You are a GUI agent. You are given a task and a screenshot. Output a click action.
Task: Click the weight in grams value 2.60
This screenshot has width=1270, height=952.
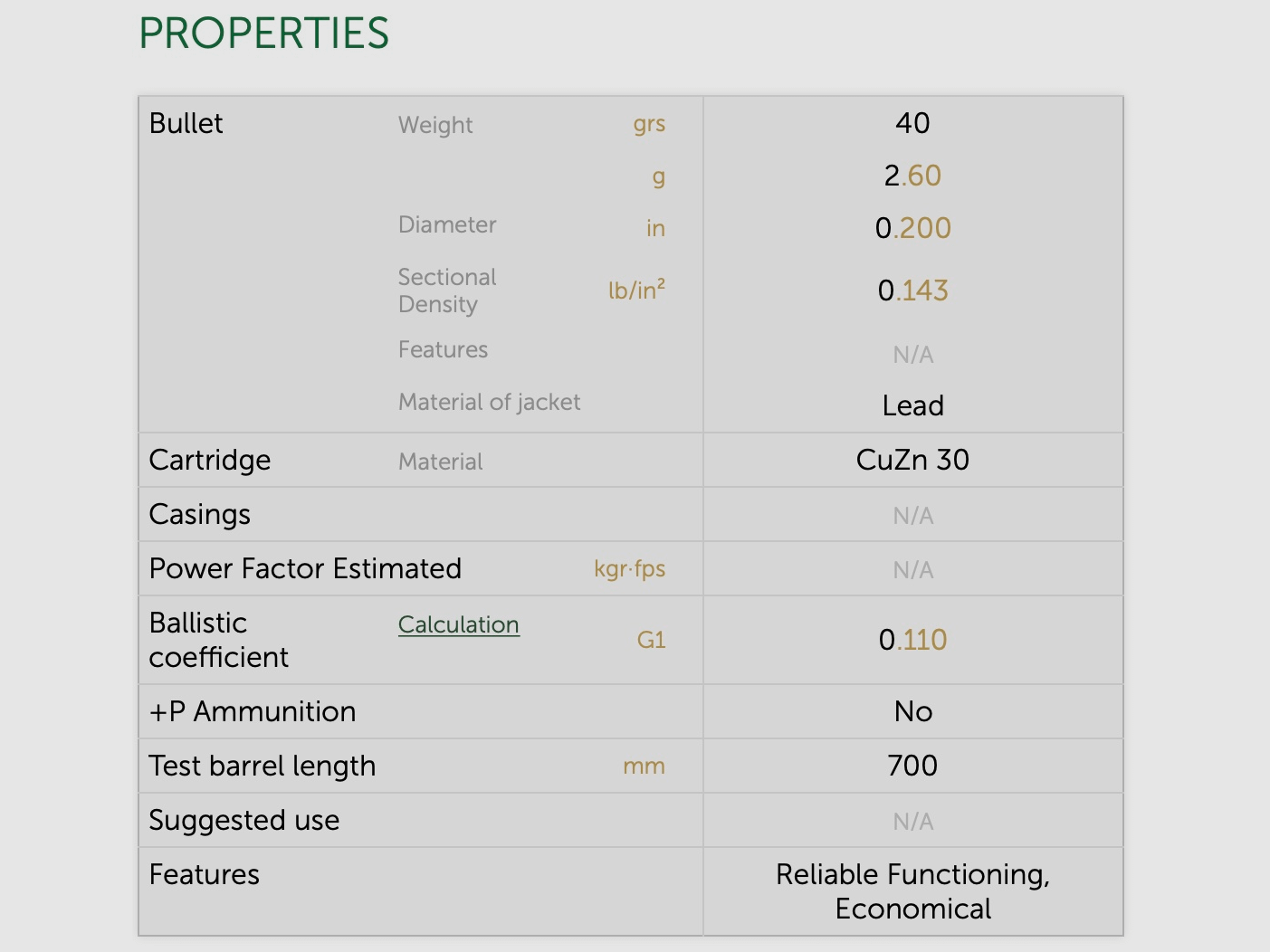(913, 176)
